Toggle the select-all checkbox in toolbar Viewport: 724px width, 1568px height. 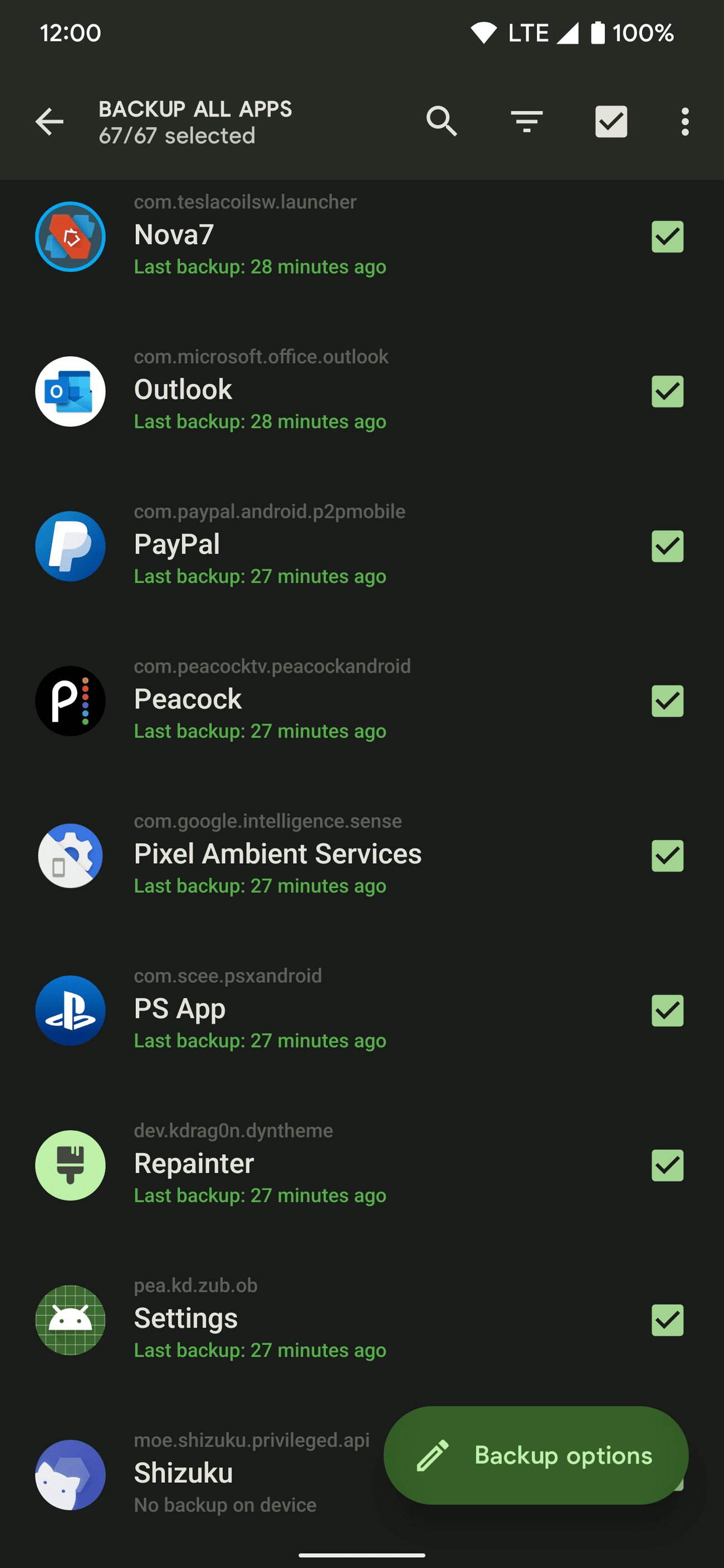611,122
